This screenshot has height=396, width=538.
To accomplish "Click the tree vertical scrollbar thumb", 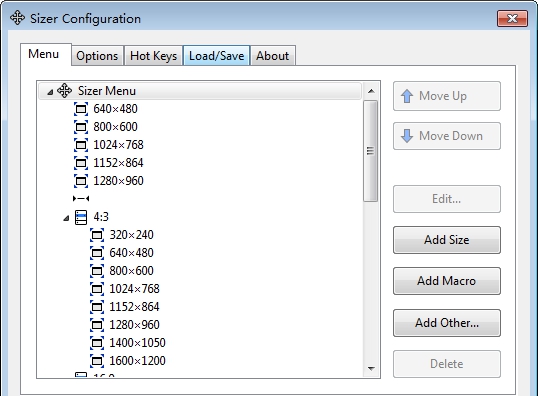I will click(x=371, y=151).
